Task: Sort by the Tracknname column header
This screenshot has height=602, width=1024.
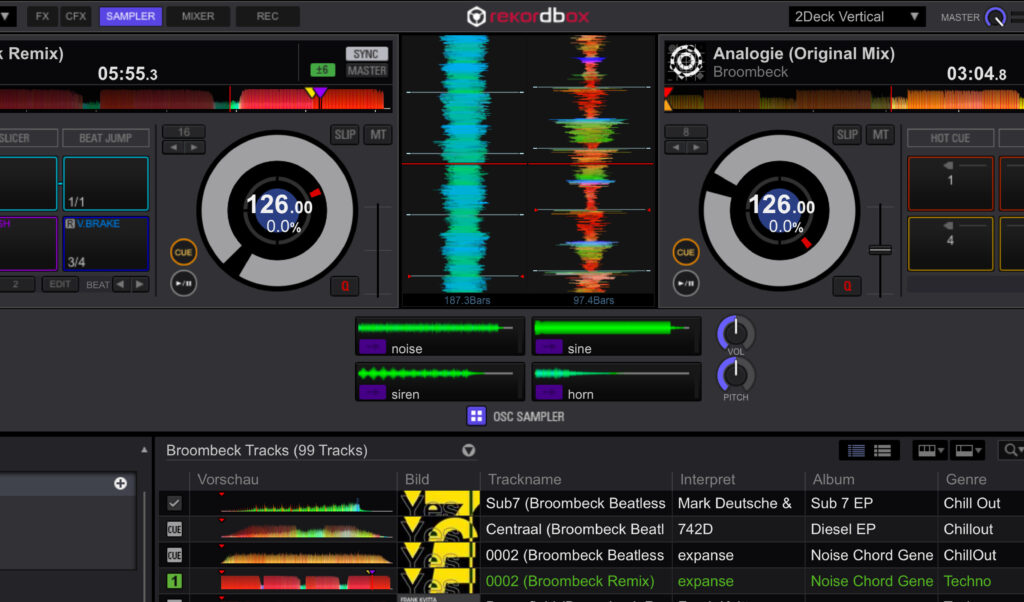Action: (x=524, y=479)
